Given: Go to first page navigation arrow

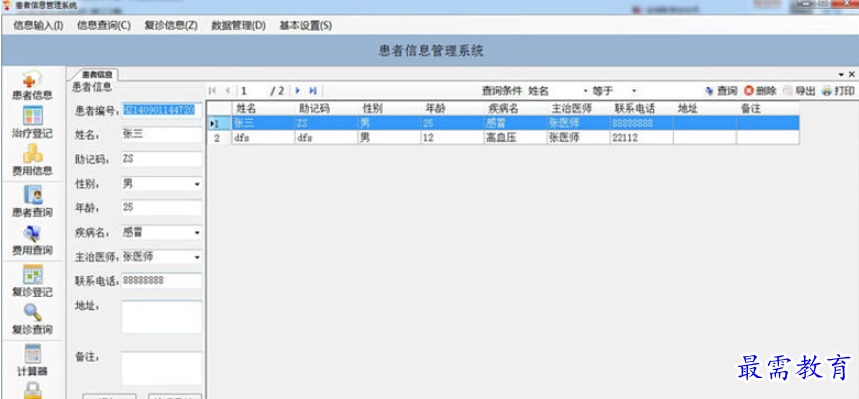Looking at the screenshot, I should (x=213, y=91).
